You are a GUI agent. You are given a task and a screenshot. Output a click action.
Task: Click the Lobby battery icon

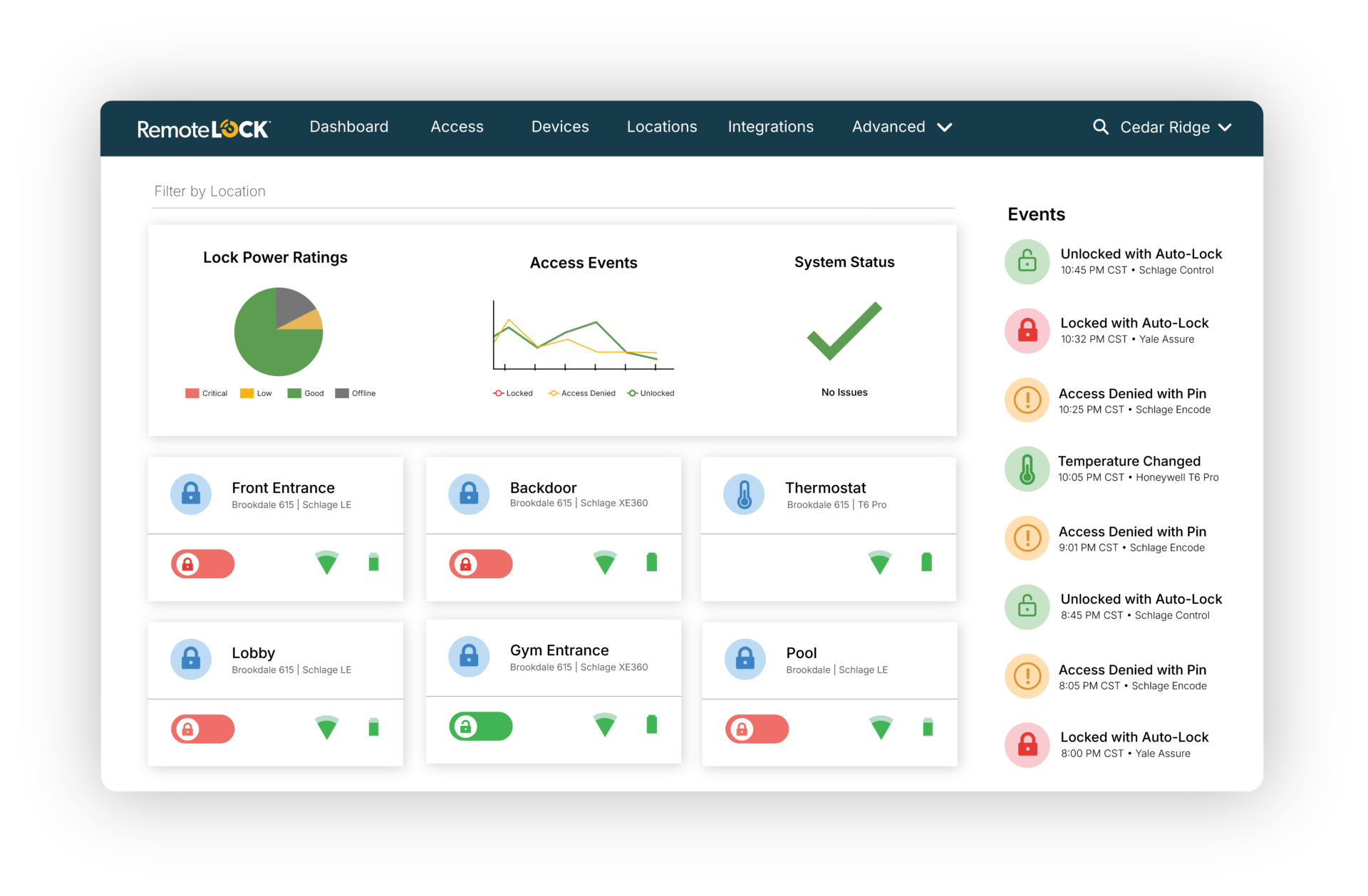pos(373,727)
